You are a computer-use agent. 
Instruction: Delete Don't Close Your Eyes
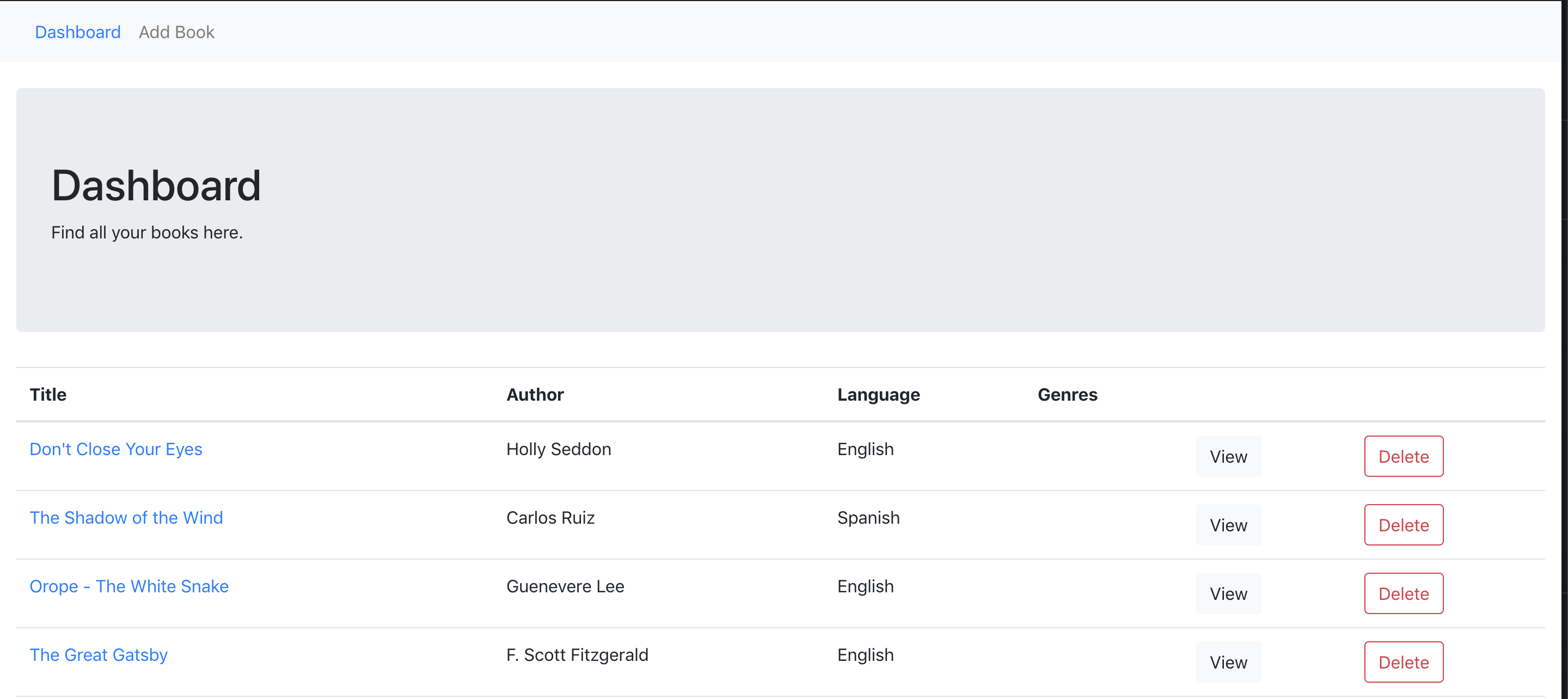(x=1403, y=457)
